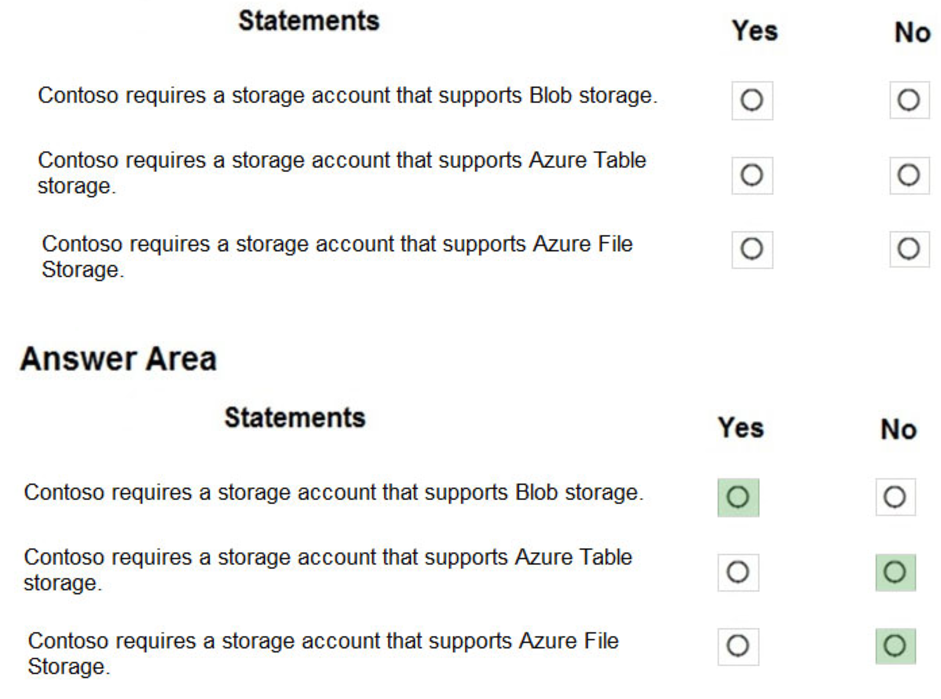Click the unselected Yes radio for Table storage answer
This screenshot has height=699, width=941.
tap(739, 572)
